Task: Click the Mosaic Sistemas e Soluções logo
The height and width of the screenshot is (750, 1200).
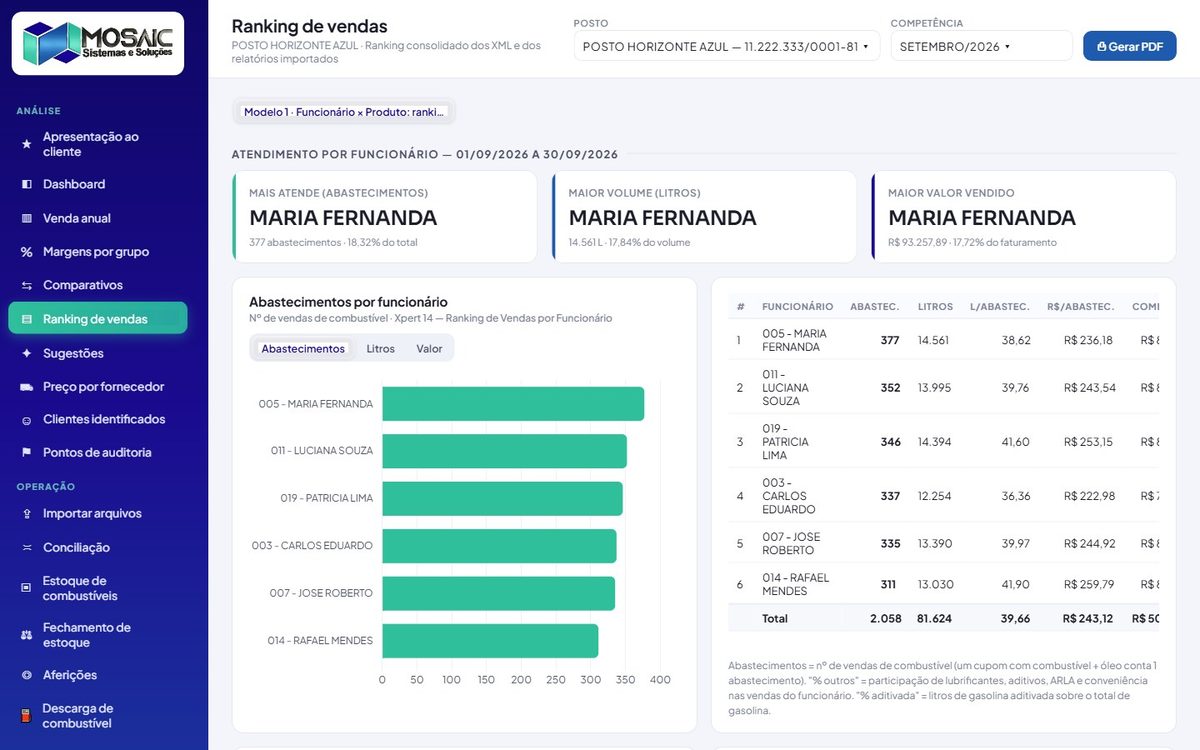Action: 98,43
